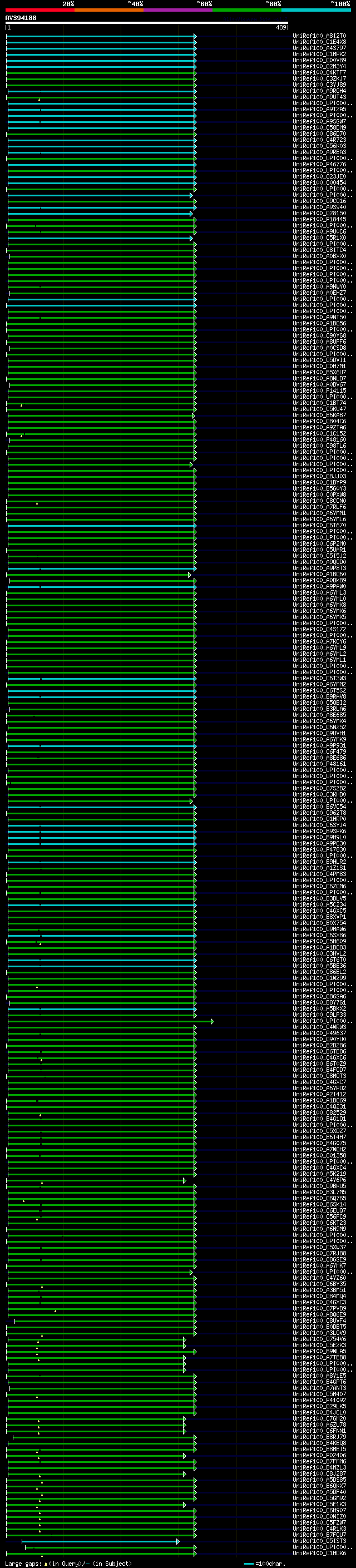The height and width of the screenshot is (1568, 356).
Task: Click the Large gaps legend text
Action: pyautogui.click(x=67, y=1564)
